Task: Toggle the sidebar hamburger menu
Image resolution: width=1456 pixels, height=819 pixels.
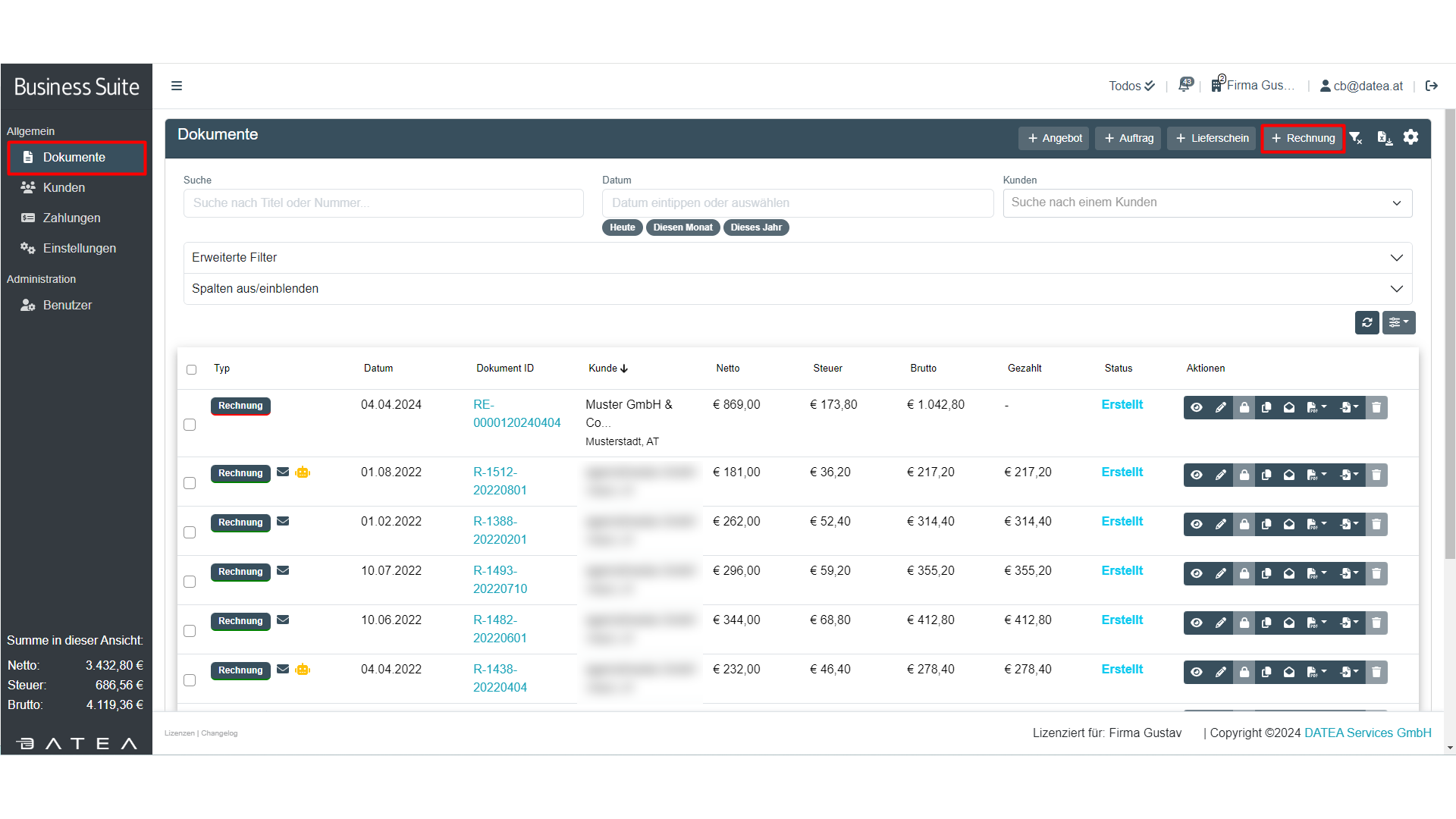Action: (x=177, y=86)
